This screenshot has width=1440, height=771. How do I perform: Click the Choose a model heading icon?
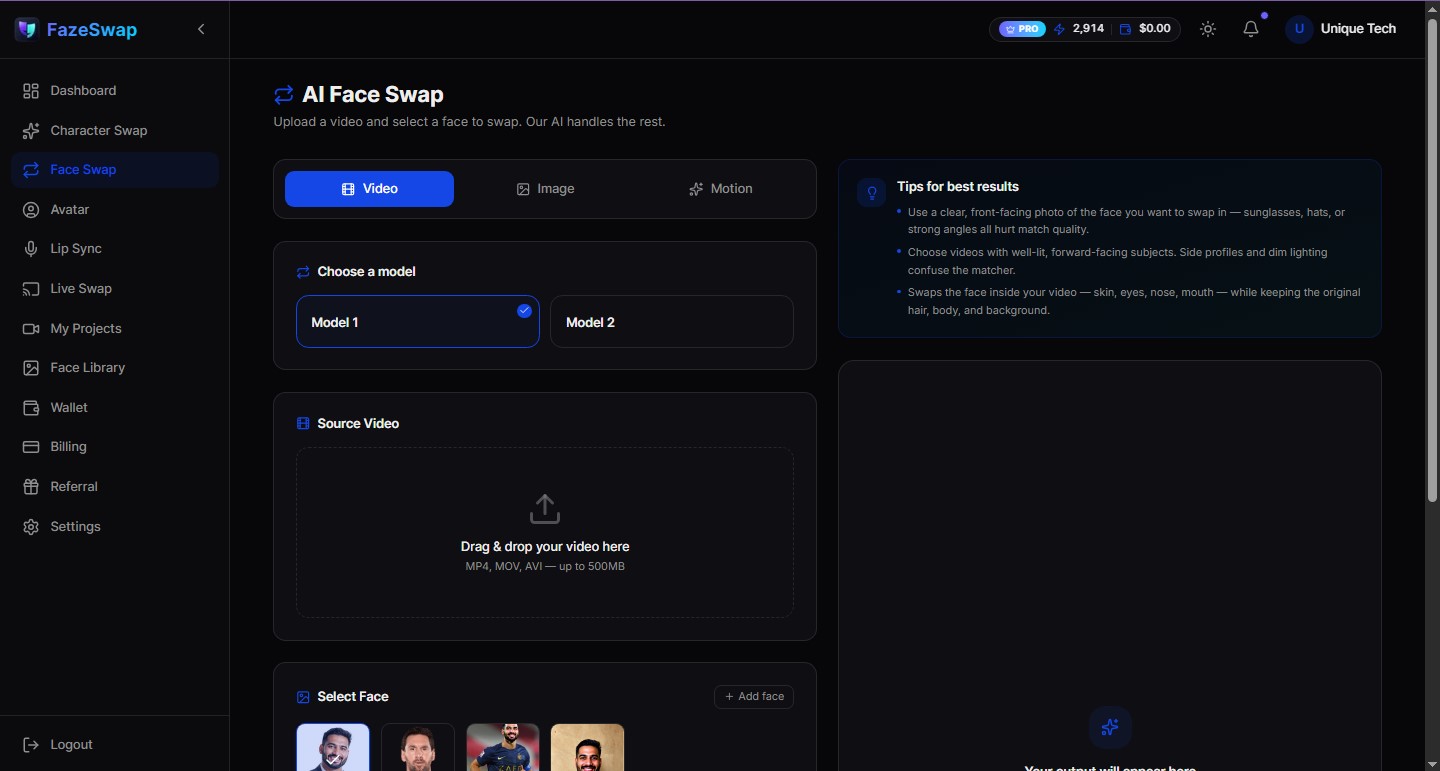pos(303,272)
